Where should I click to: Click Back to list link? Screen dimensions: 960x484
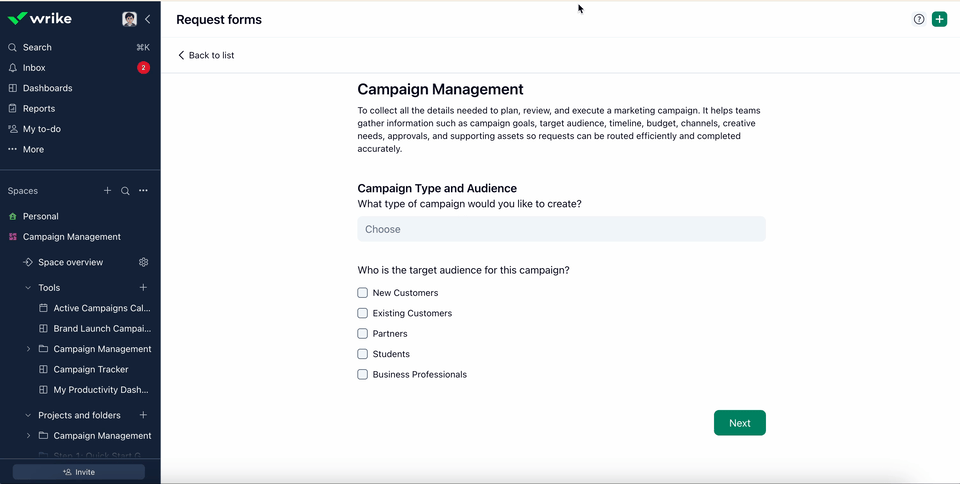(x=206, y=55)
